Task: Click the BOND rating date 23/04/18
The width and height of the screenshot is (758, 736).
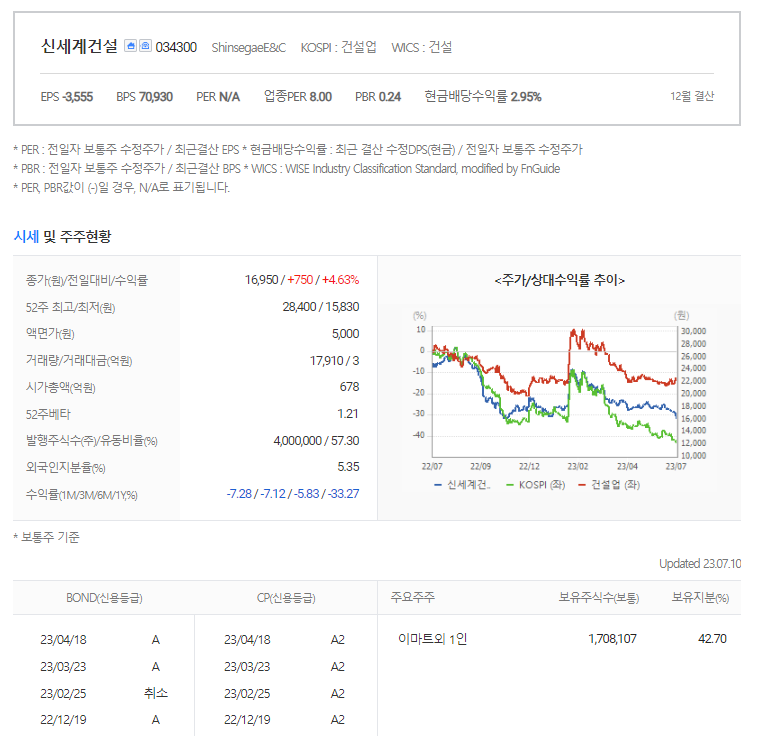Action: [63, 640]
